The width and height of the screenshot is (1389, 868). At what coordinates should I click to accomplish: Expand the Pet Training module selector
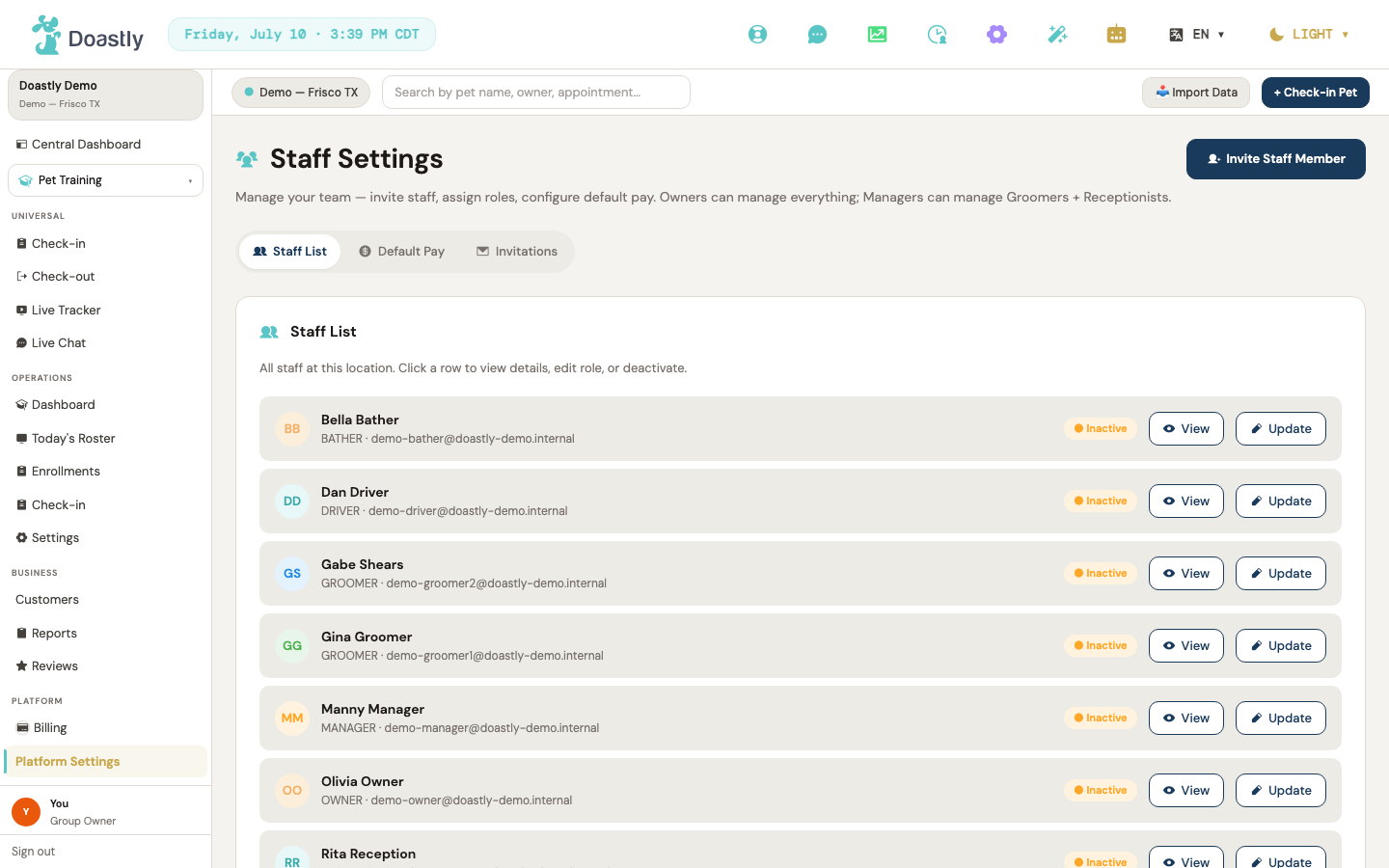pos(105,180)
